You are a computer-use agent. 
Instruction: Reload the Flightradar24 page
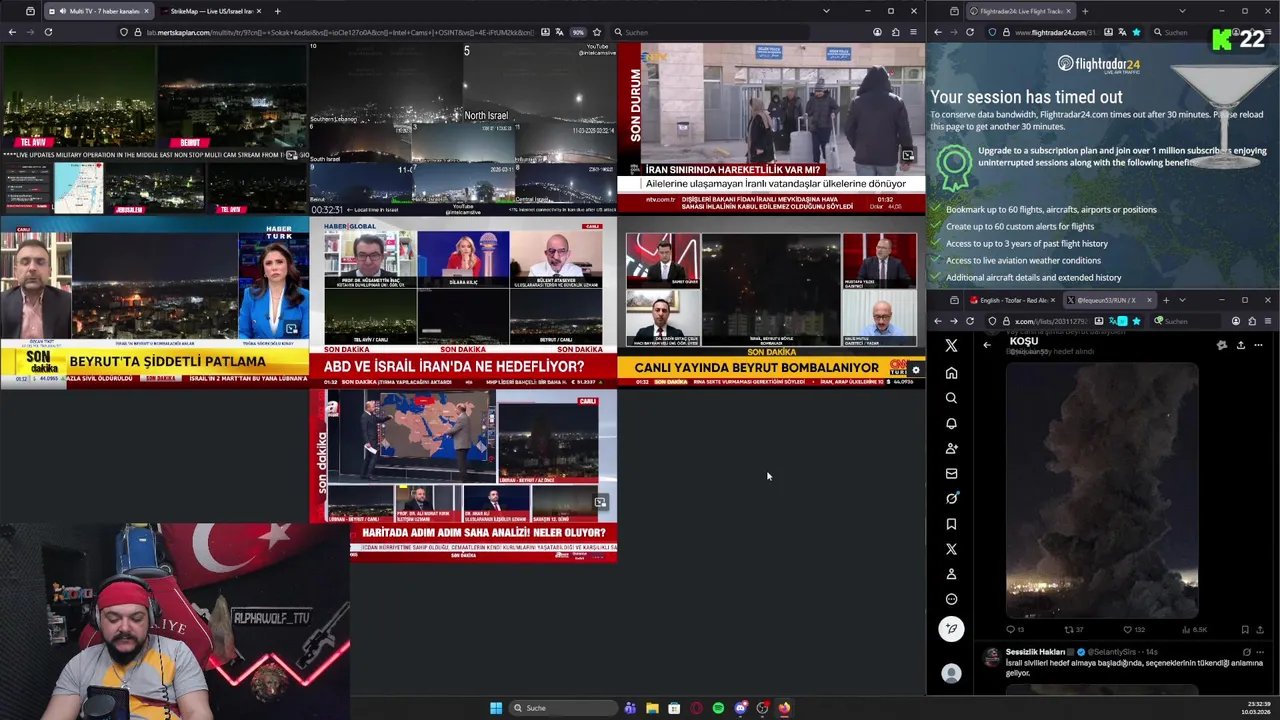(x=970, y=32)
